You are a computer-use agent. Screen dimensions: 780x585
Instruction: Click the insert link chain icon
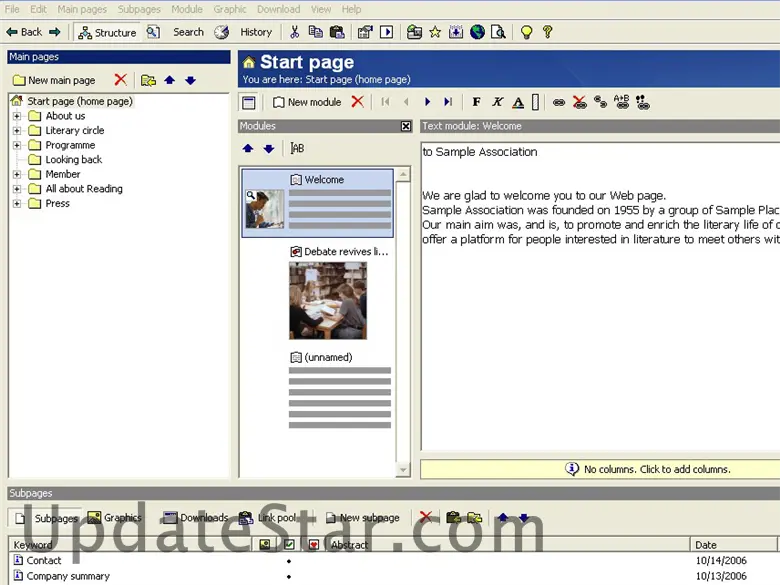pyautogui.click(x=559, y=102)
